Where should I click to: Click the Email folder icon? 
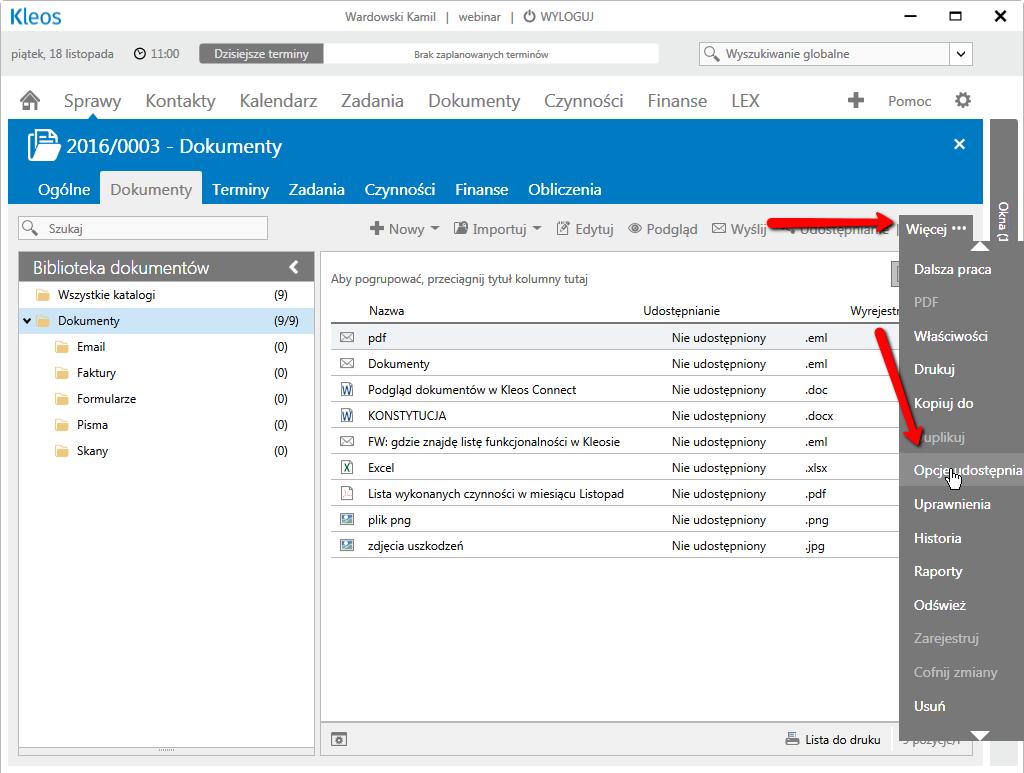coord(62,347)
